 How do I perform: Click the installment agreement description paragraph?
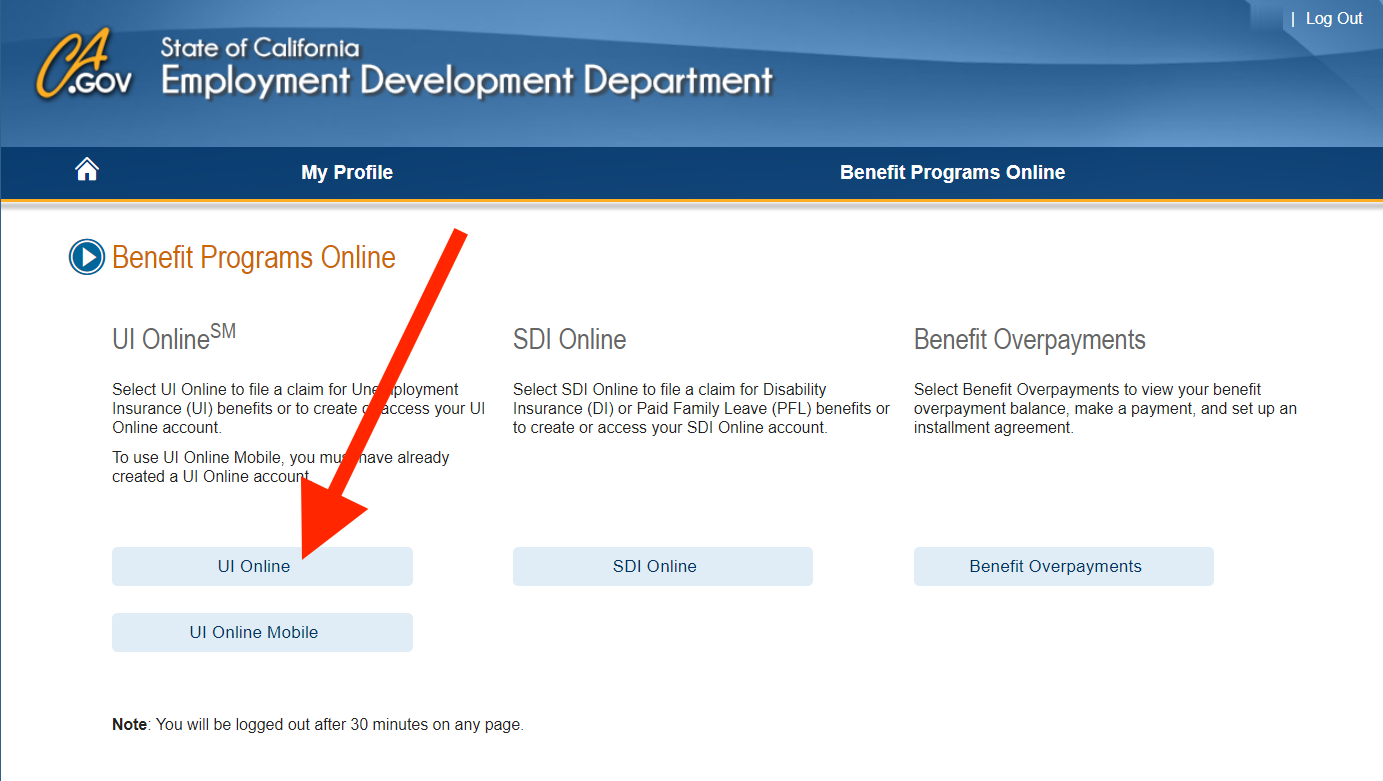point(1105,408)
